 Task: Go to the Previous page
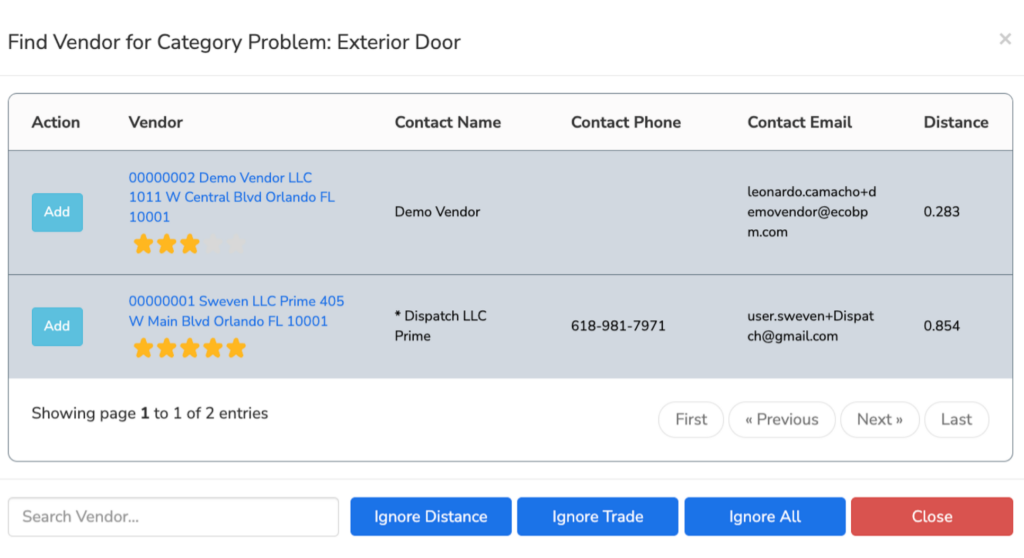point(782,419)
